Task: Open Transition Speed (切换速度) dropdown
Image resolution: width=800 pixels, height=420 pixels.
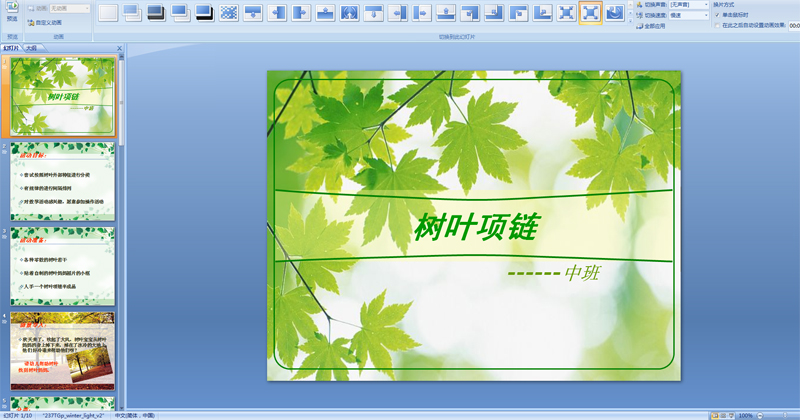Action: pos(689,15)
